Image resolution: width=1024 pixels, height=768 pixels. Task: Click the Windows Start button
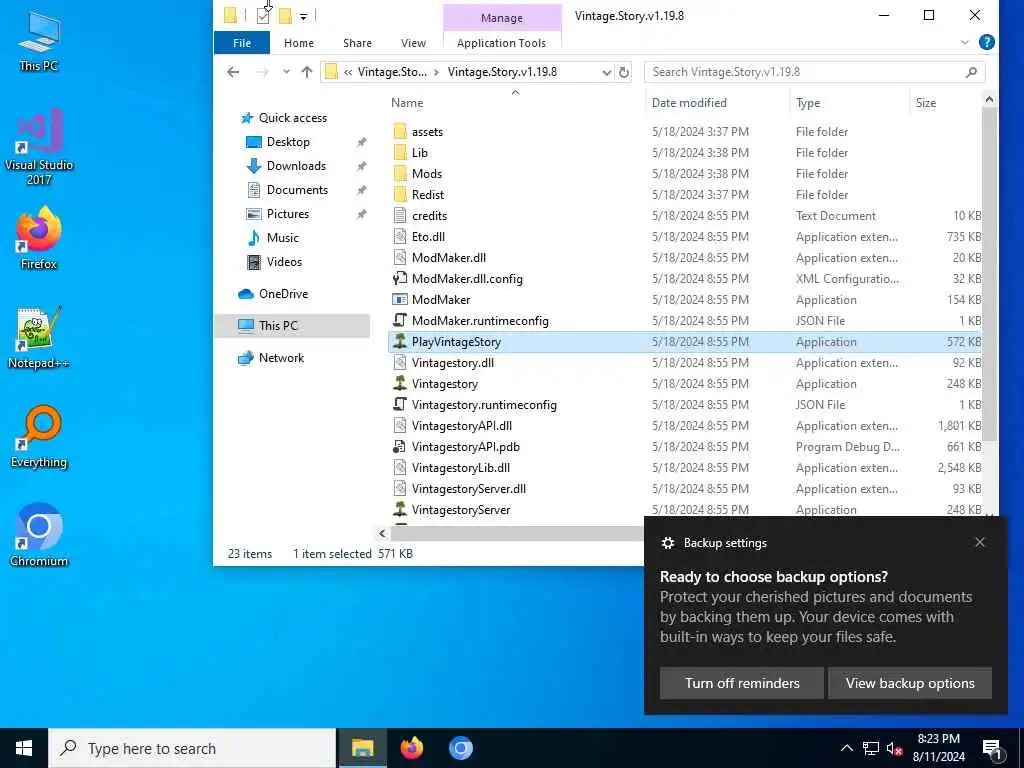[x=24, y=748]
